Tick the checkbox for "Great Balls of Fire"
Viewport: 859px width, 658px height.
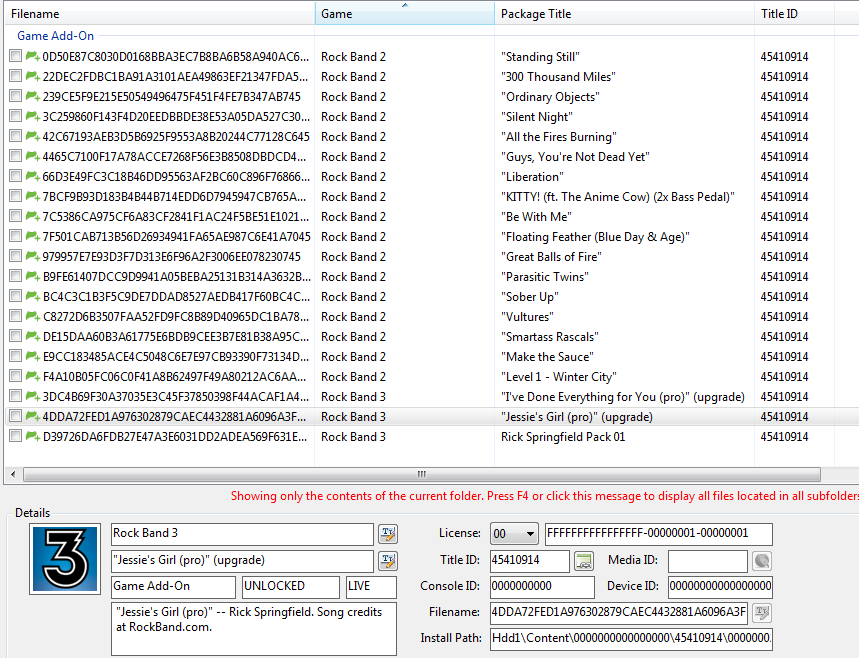click(15, 256)
